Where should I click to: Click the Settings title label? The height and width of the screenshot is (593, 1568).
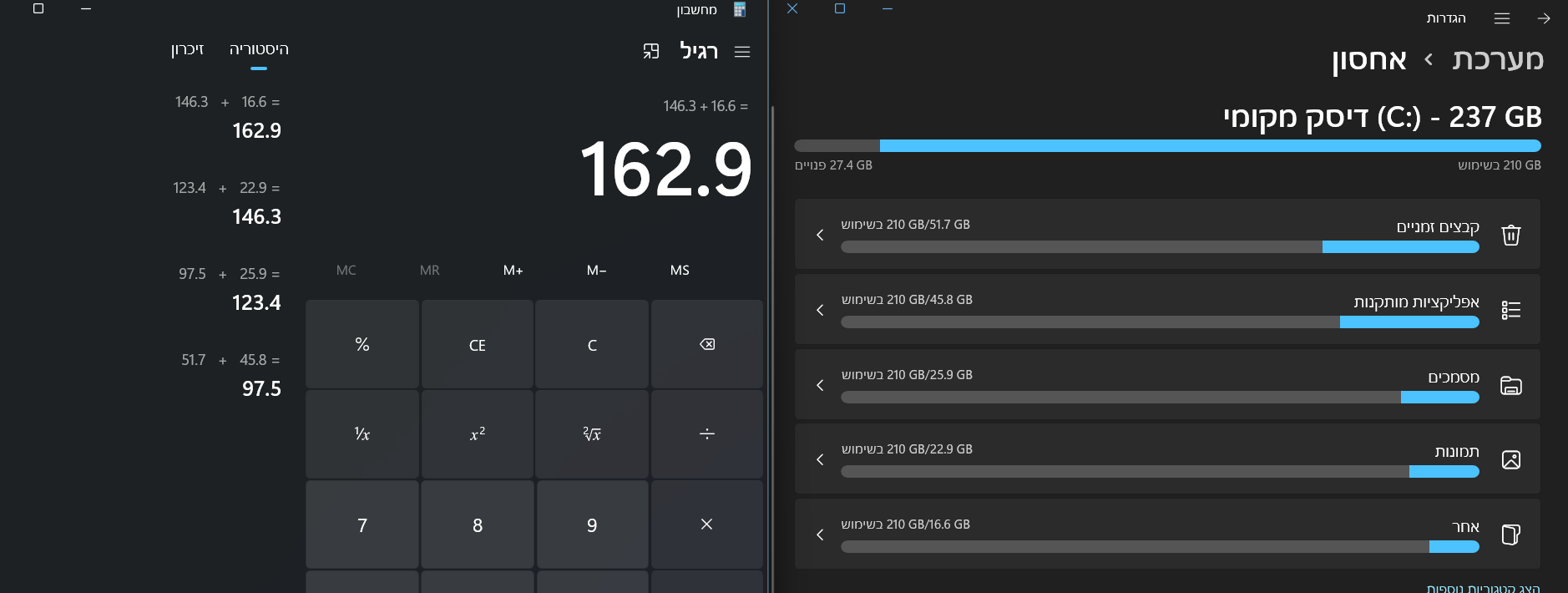tap(1446, 18)
